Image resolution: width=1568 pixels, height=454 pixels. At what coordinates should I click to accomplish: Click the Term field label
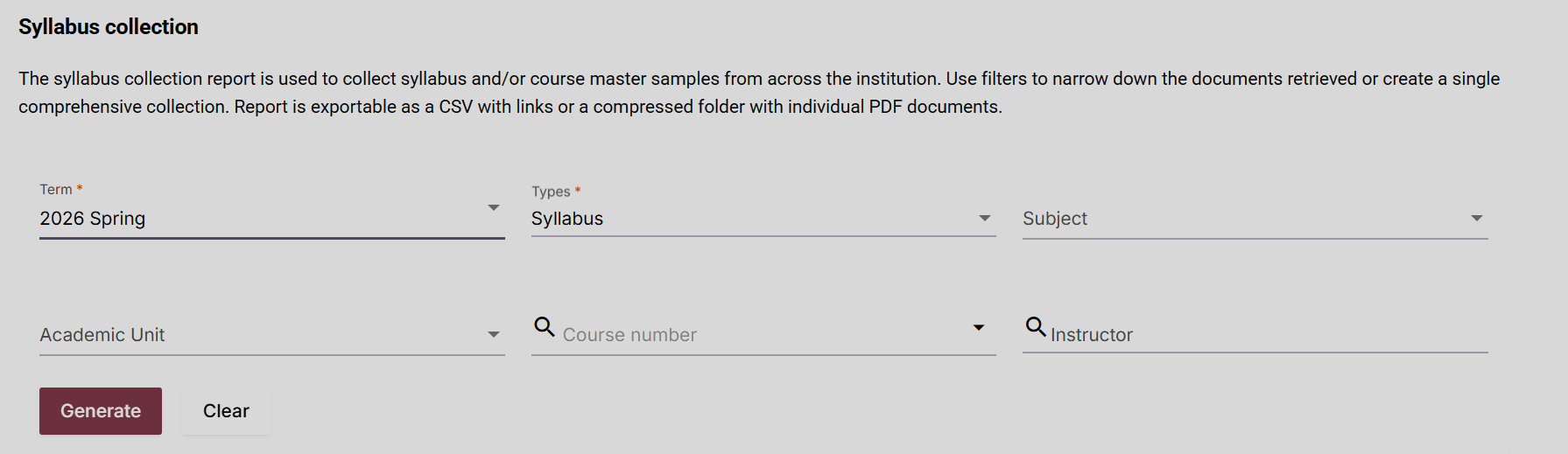56,190
